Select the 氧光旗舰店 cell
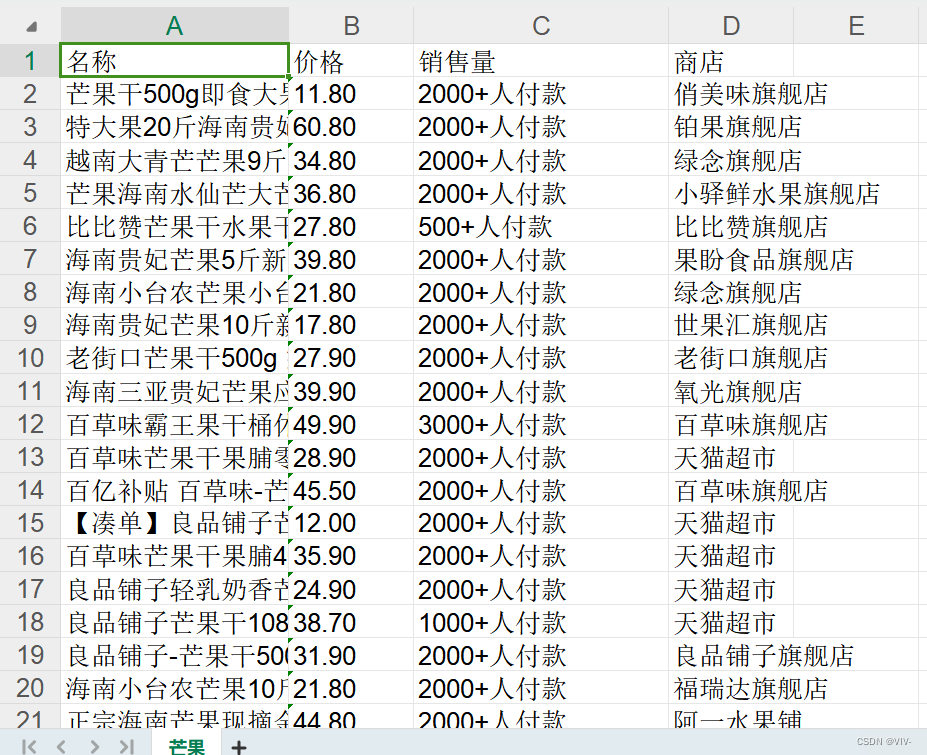Viewport: 927px width, 755px height. (731, 391)
